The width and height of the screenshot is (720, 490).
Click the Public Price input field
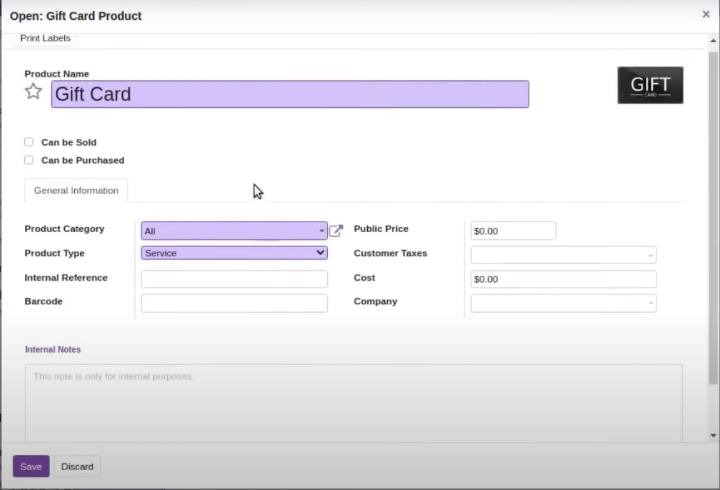click(513, 231)
